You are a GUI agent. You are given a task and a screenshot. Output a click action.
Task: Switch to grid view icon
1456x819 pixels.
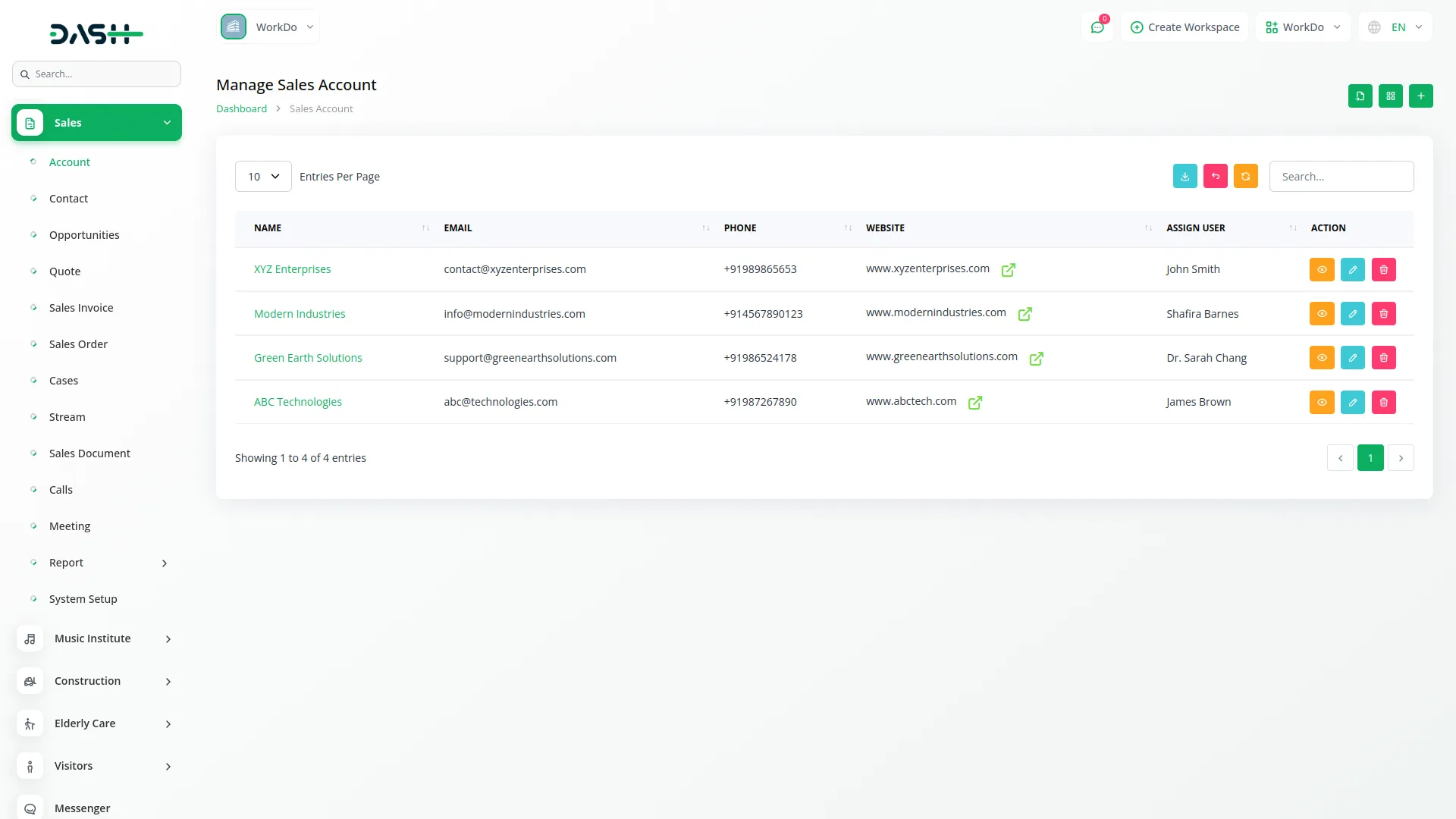(1390, 96)
